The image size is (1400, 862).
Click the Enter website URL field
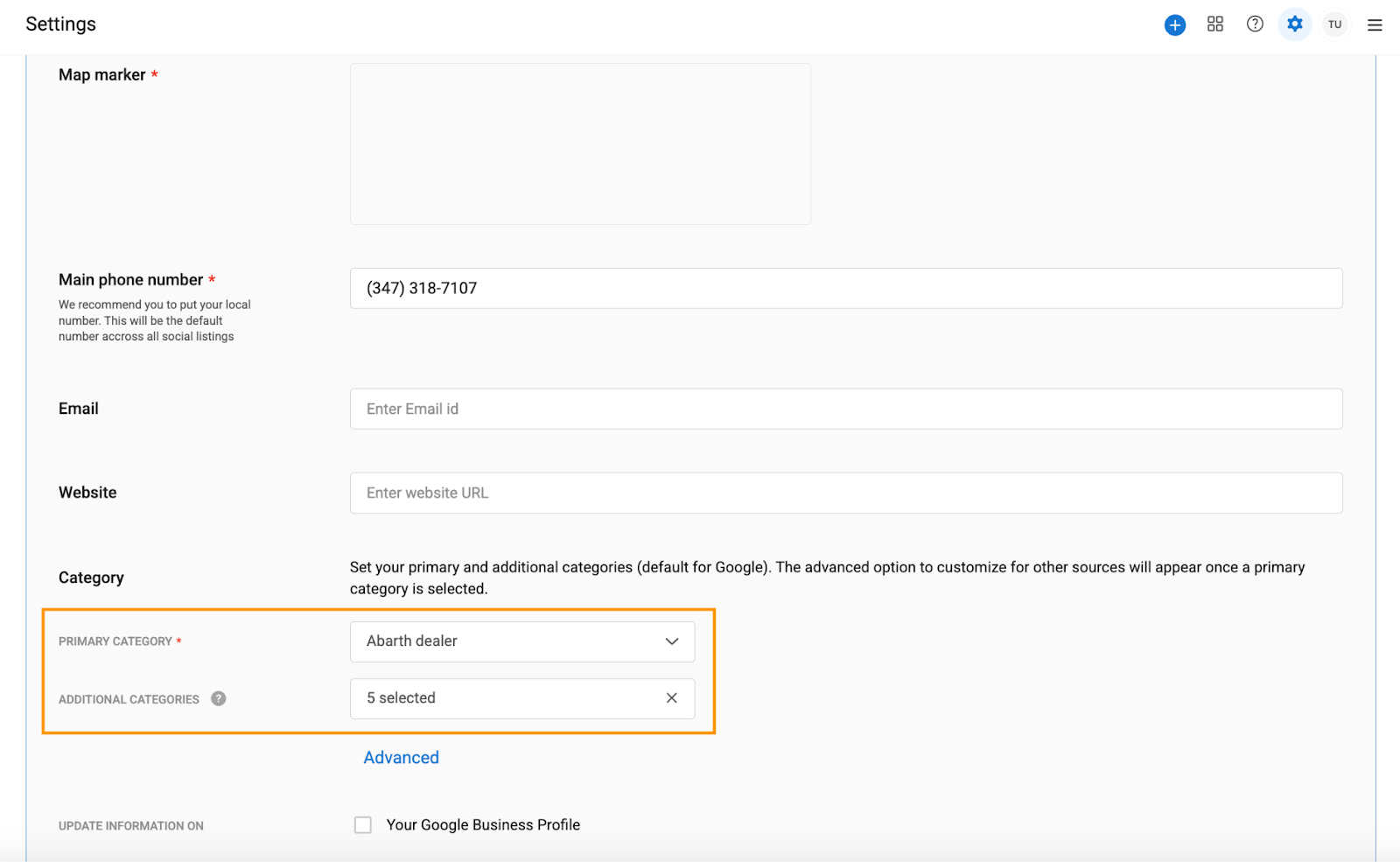(x=846, y=493)
